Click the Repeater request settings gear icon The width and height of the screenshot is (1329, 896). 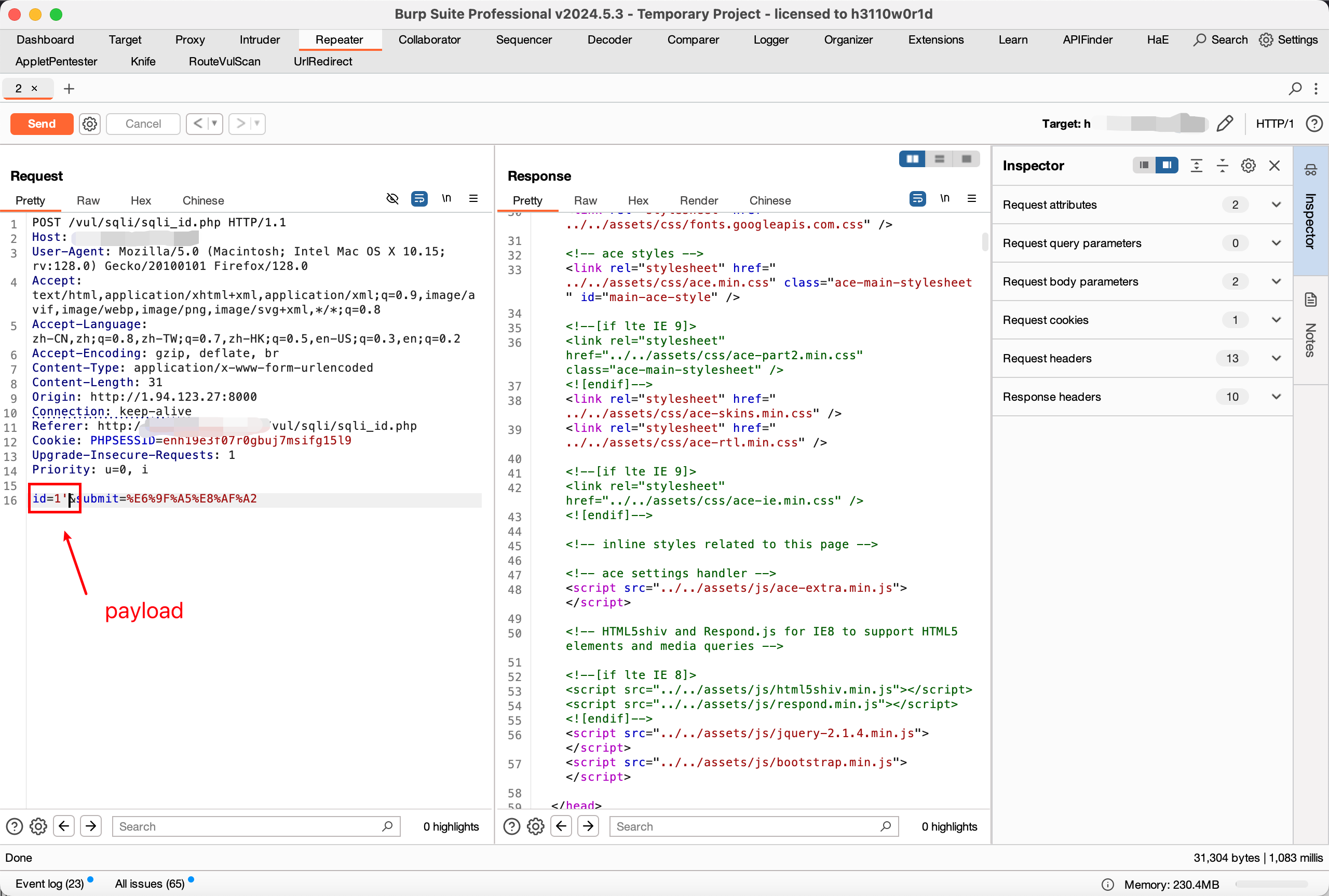[x=90, y=124]
